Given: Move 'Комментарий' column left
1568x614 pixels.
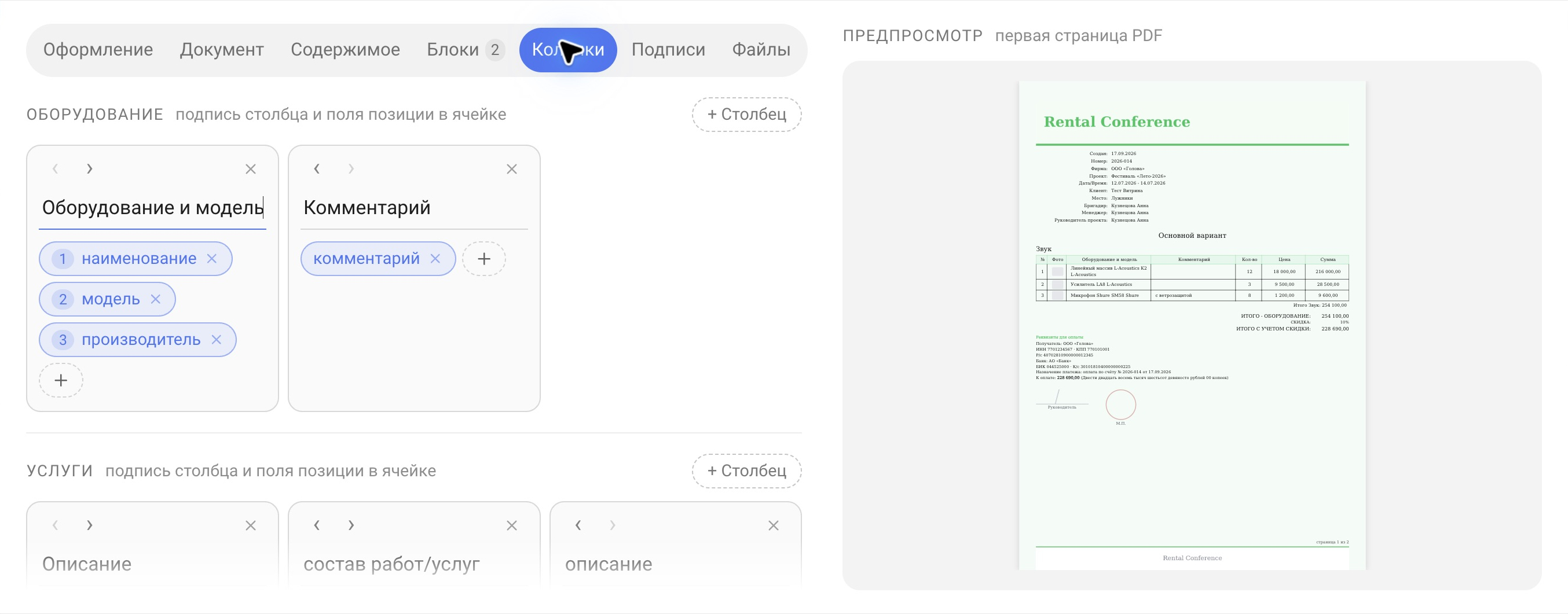Looking at the screenshot, I should click(317, 168).
